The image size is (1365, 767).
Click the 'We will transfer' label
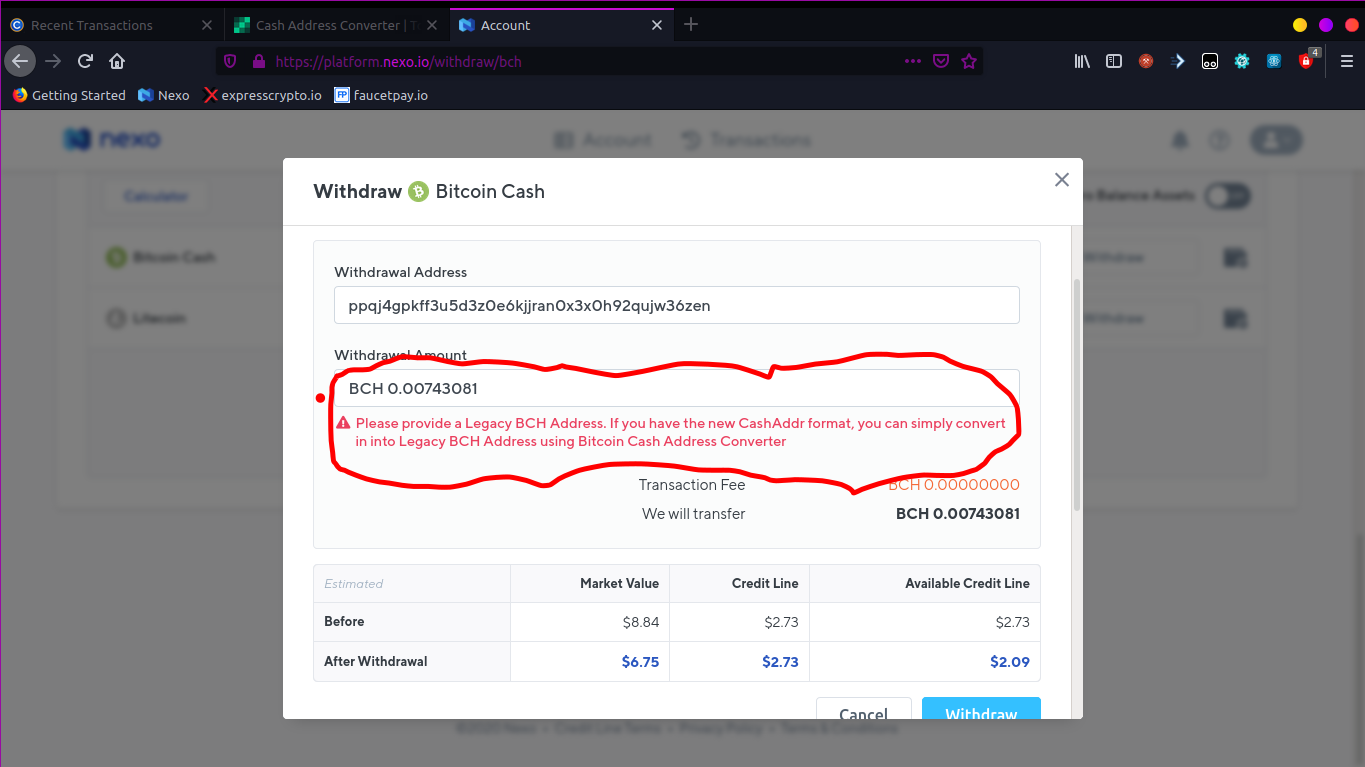click(694, 514)
